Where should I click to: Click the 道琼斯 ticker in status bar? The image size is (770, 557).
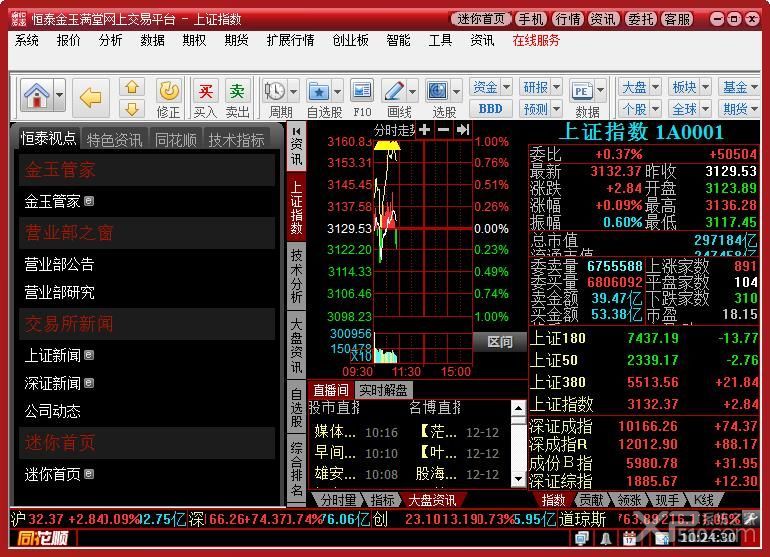pos(582,519)
